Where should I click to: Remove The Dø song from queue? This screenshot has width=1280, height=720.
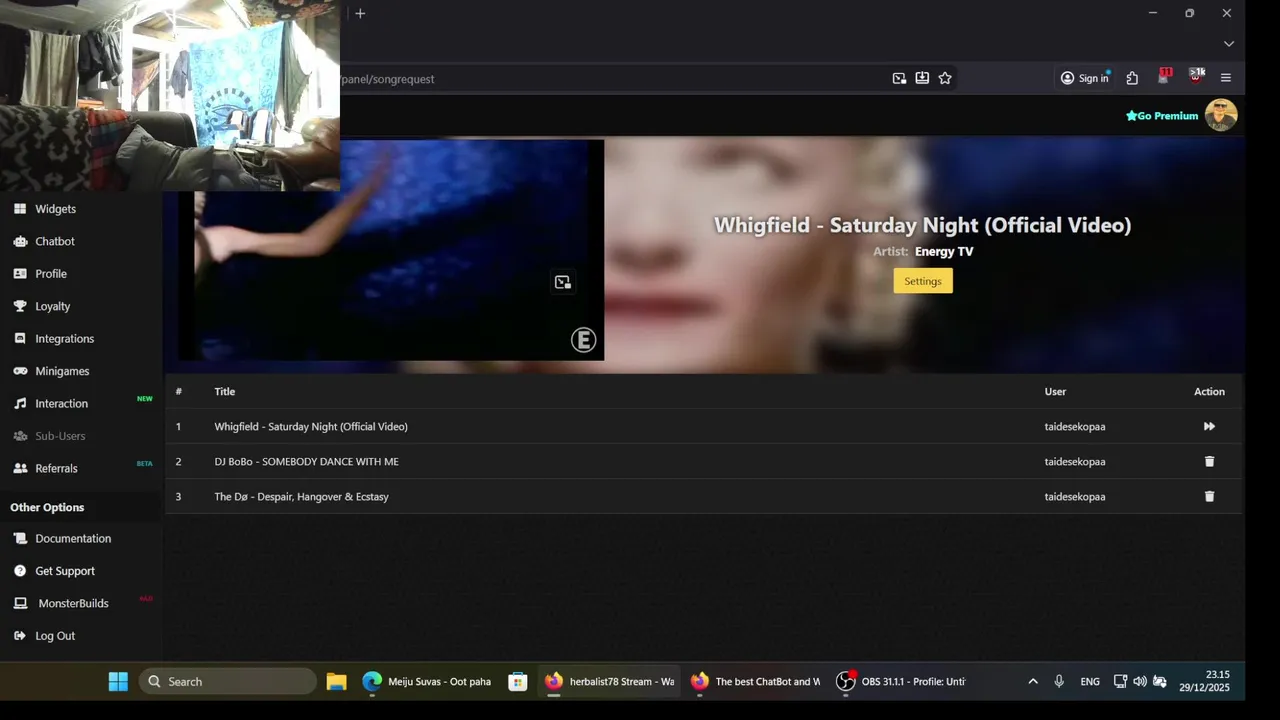(1209, 496)
